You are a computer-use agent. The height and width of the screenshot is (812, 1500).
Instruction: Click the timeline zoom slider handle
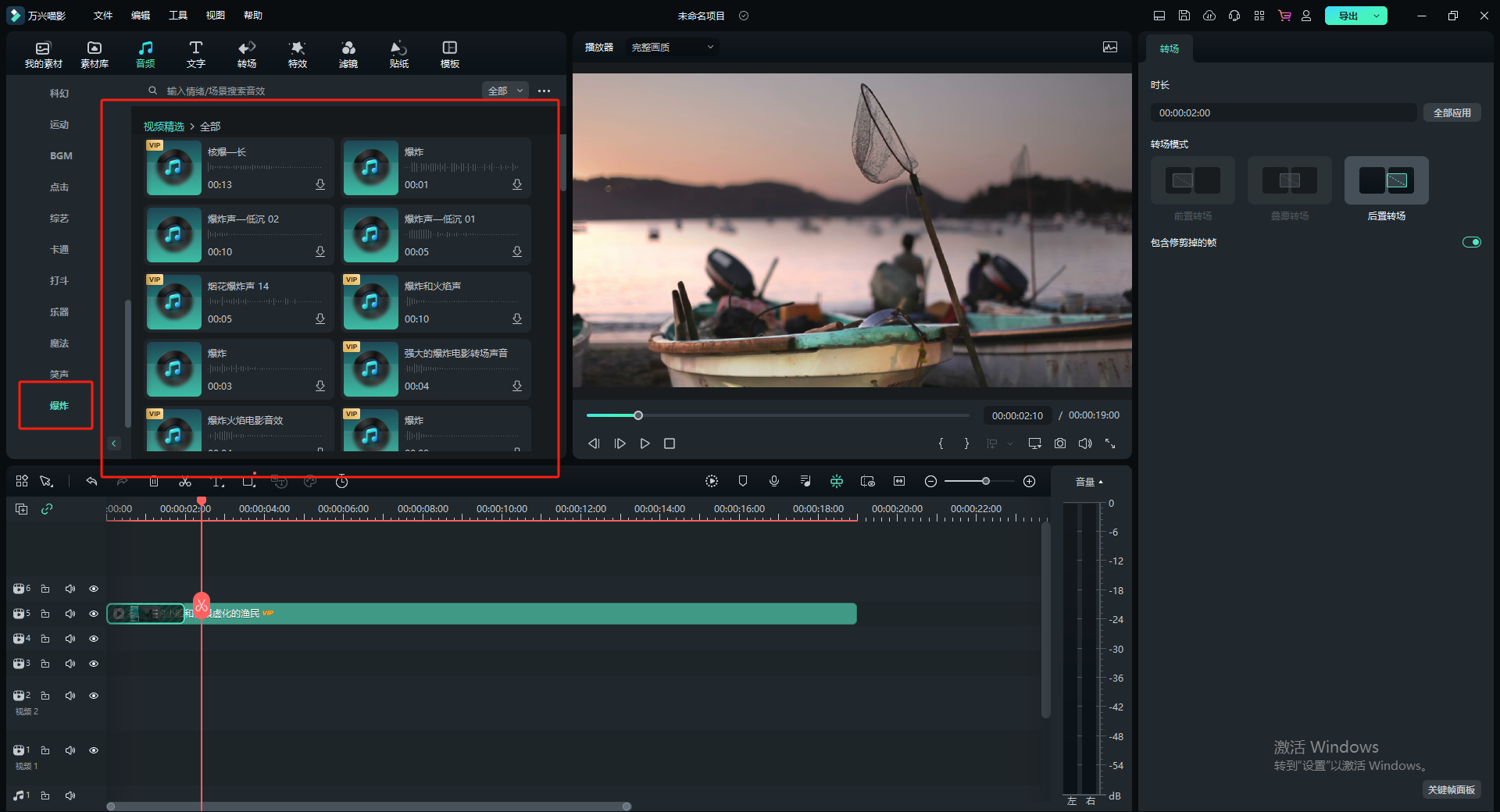pyautogui.click(x=986, y=482)
